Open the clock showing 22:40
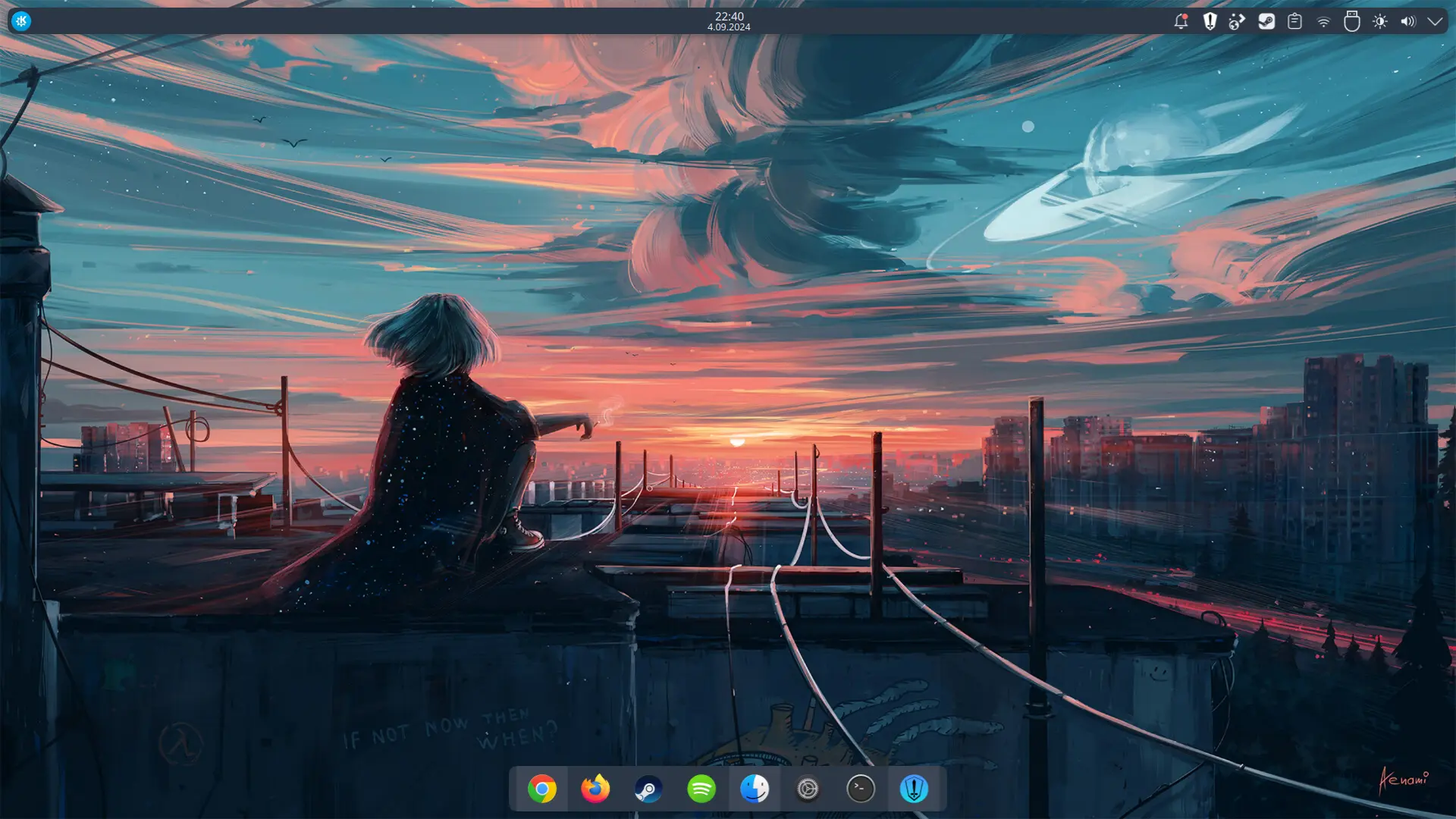This screenshot has width=1456, height=819. point(729,21)
